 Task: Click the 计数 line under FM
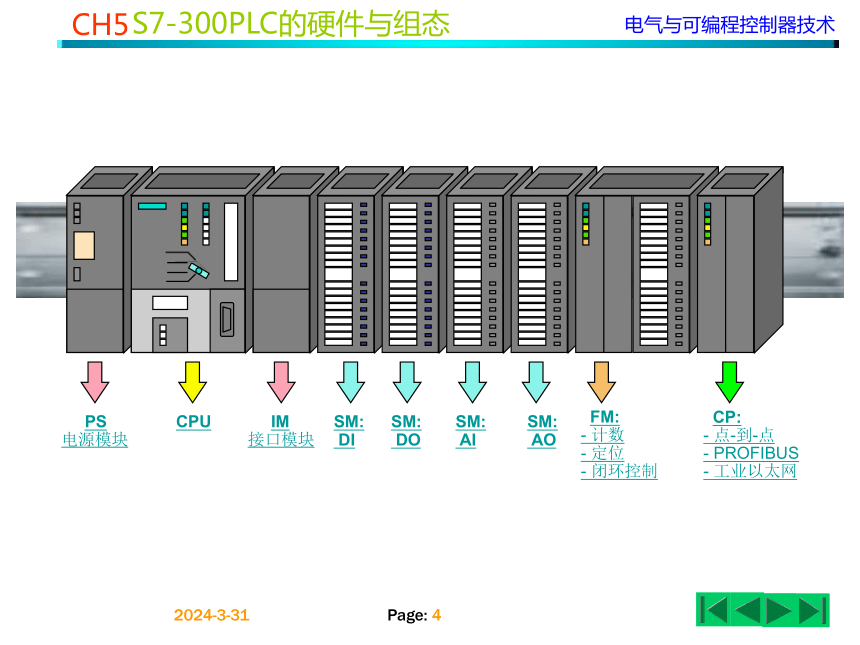pos(602,435)
